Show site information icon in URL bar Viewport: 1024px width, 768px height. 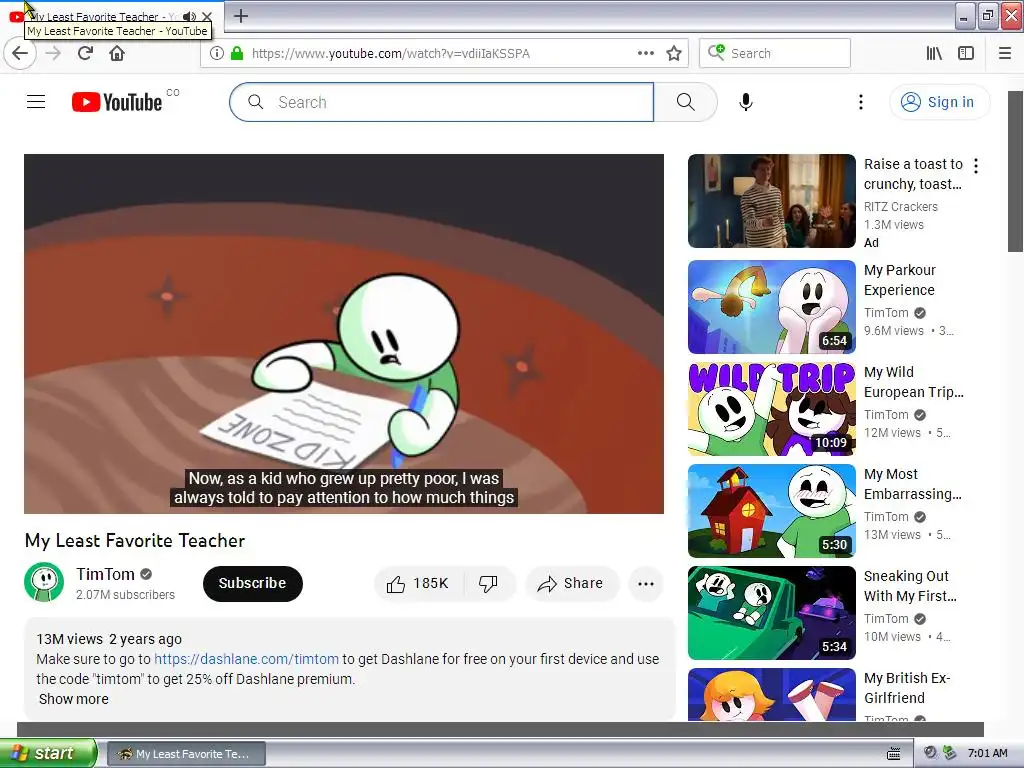(217, 54)
